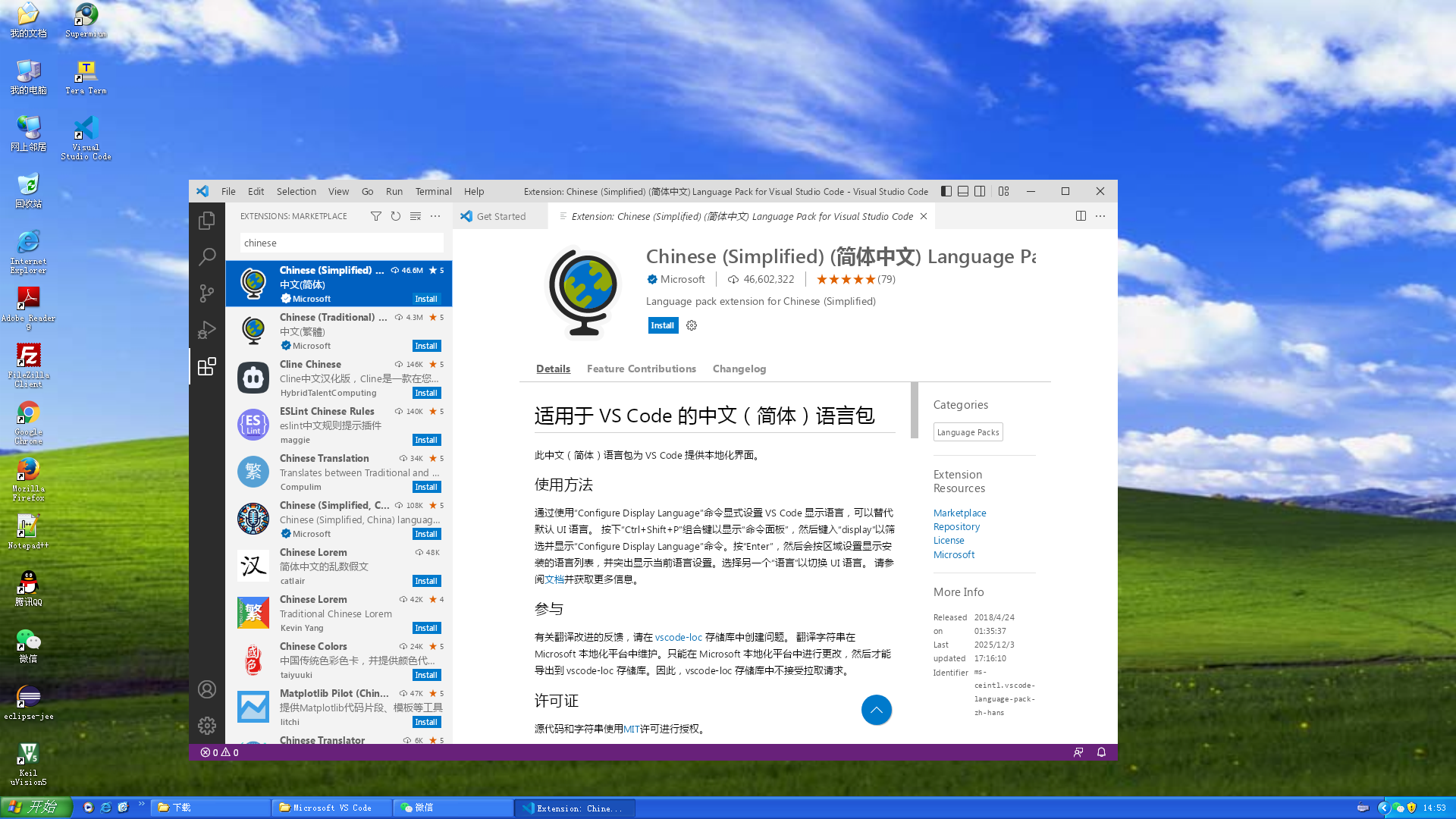Toggle the secondary side bar layout button

(980, 191)
